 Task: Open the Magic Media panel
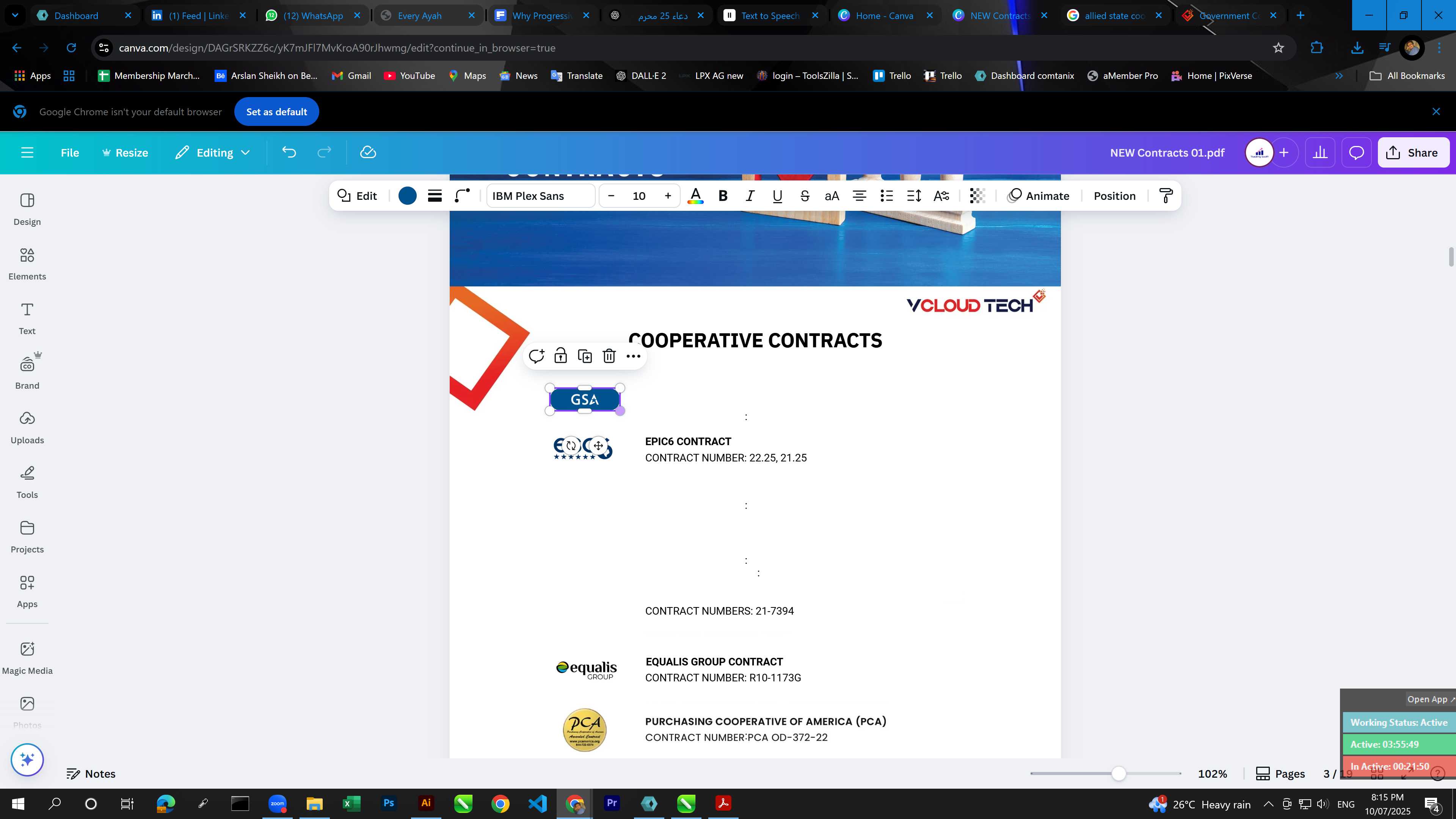coord(27,658)
